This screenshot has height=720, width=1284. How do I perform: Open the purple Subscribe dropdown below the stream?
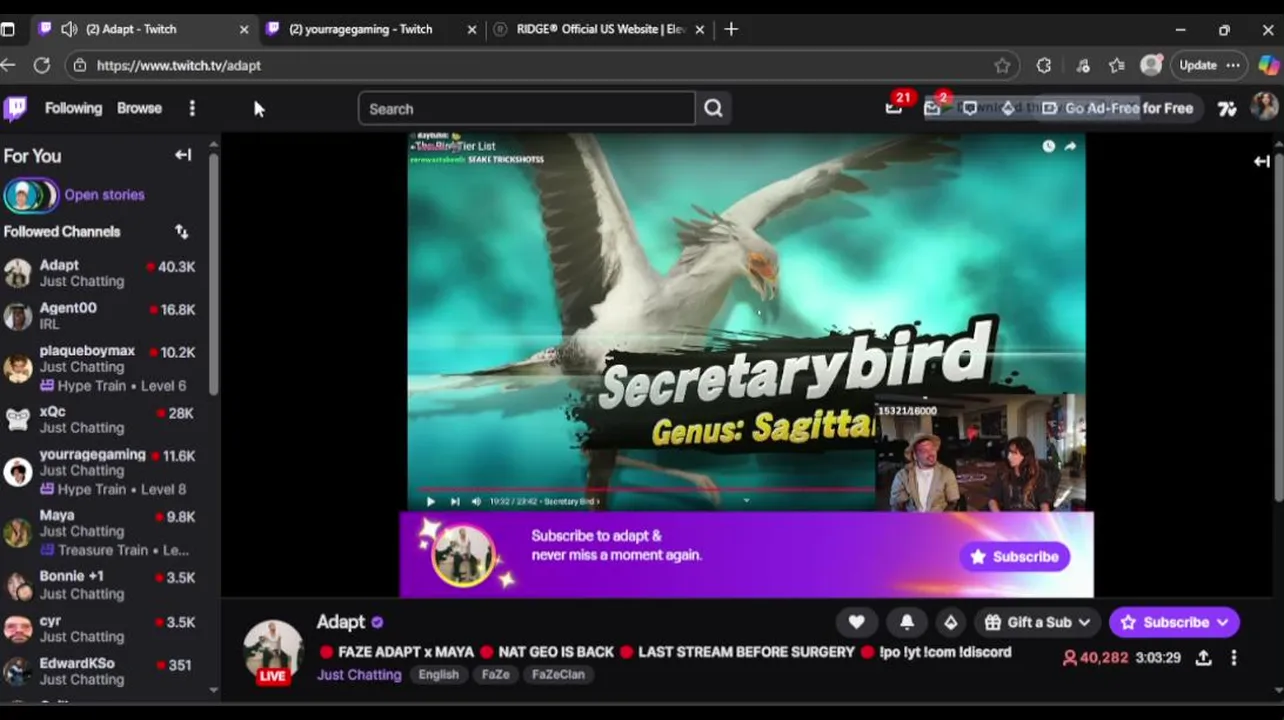click(1174, 622)
